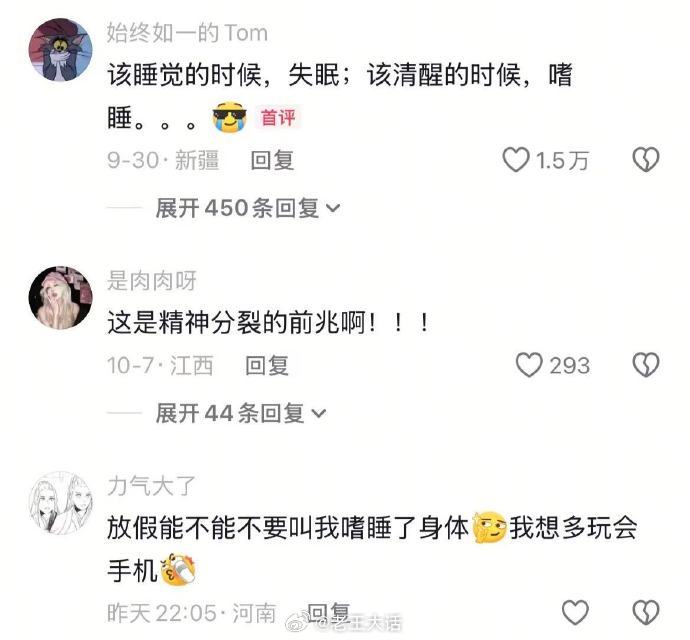Screen dimensions: 690x640
Task: Open username 力气大了
Action: pos(151,486)
